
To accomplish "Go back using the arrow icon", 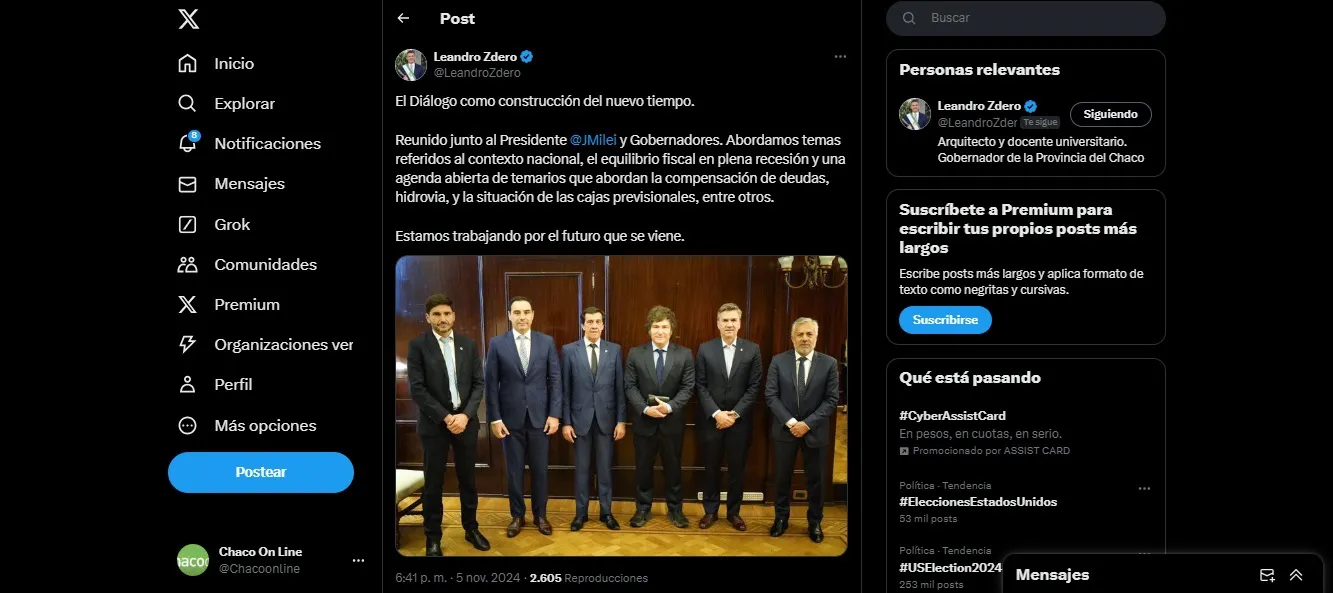I will tap(403, 18).
